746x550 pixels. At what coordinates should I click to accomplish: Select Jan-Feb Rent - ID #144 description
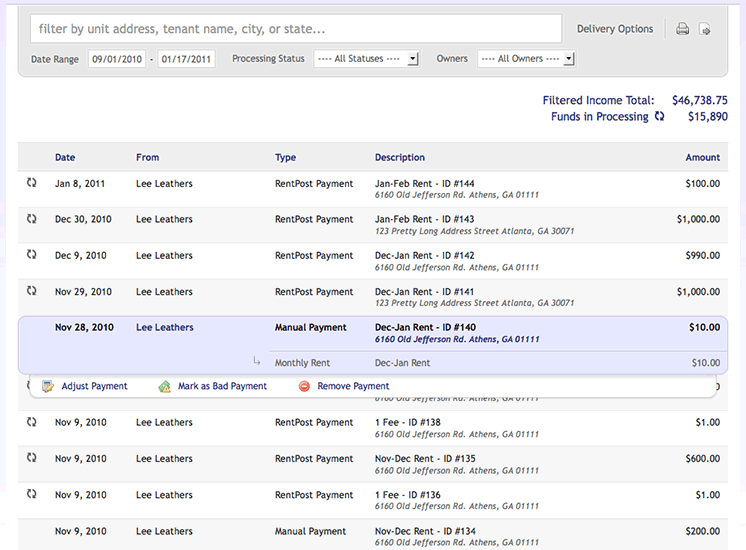pyautogui.click(x=424, y=184)
